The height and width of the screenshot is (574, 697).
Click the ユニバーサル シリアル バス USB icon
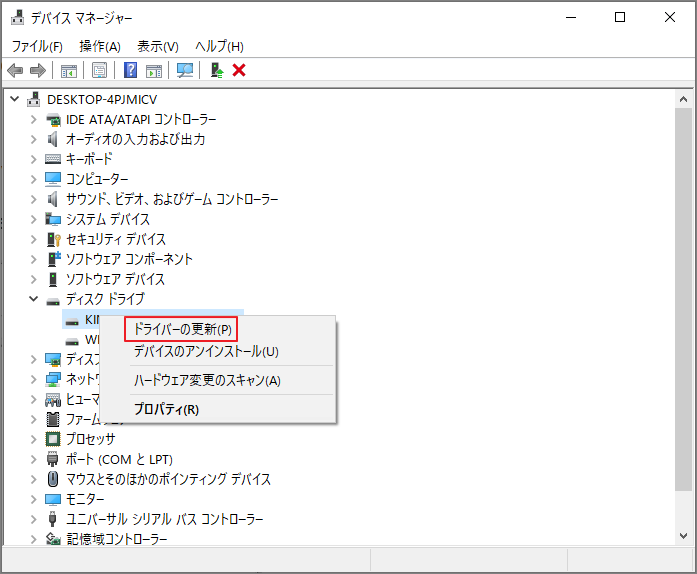click(52, 519)
